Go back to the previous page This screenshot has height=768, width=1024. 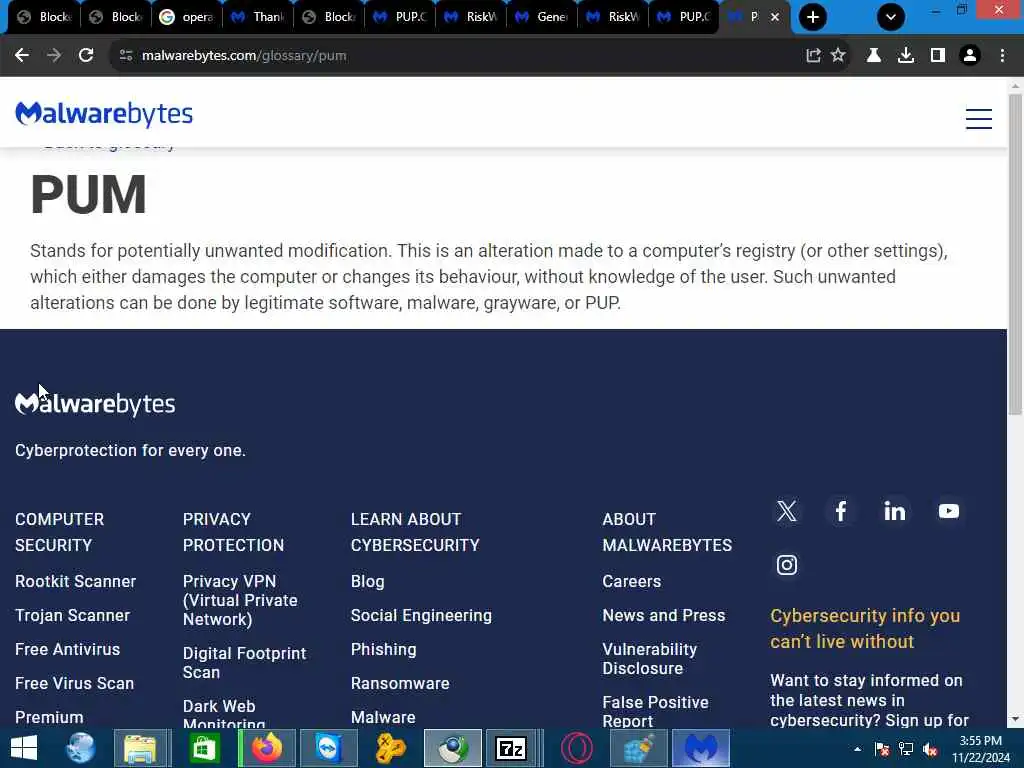[x=22, y=56]
